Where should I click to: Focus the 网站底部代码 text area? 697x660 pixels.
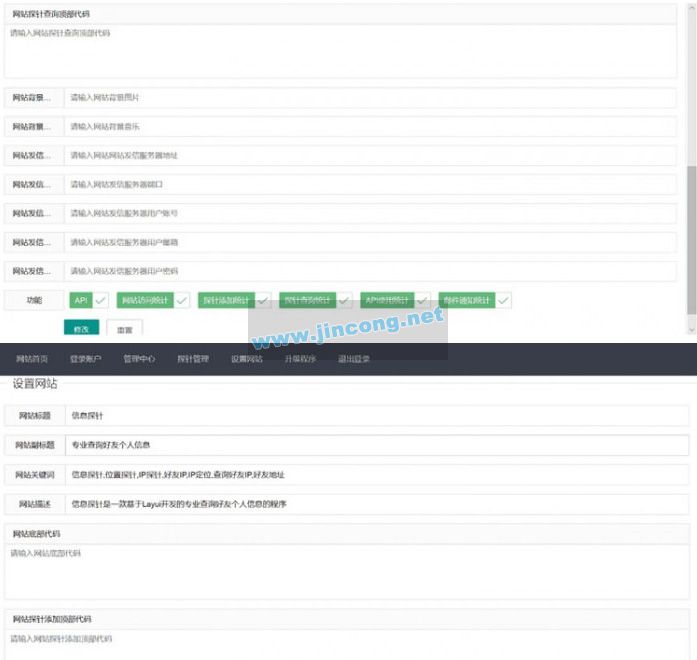coord(347,572)
